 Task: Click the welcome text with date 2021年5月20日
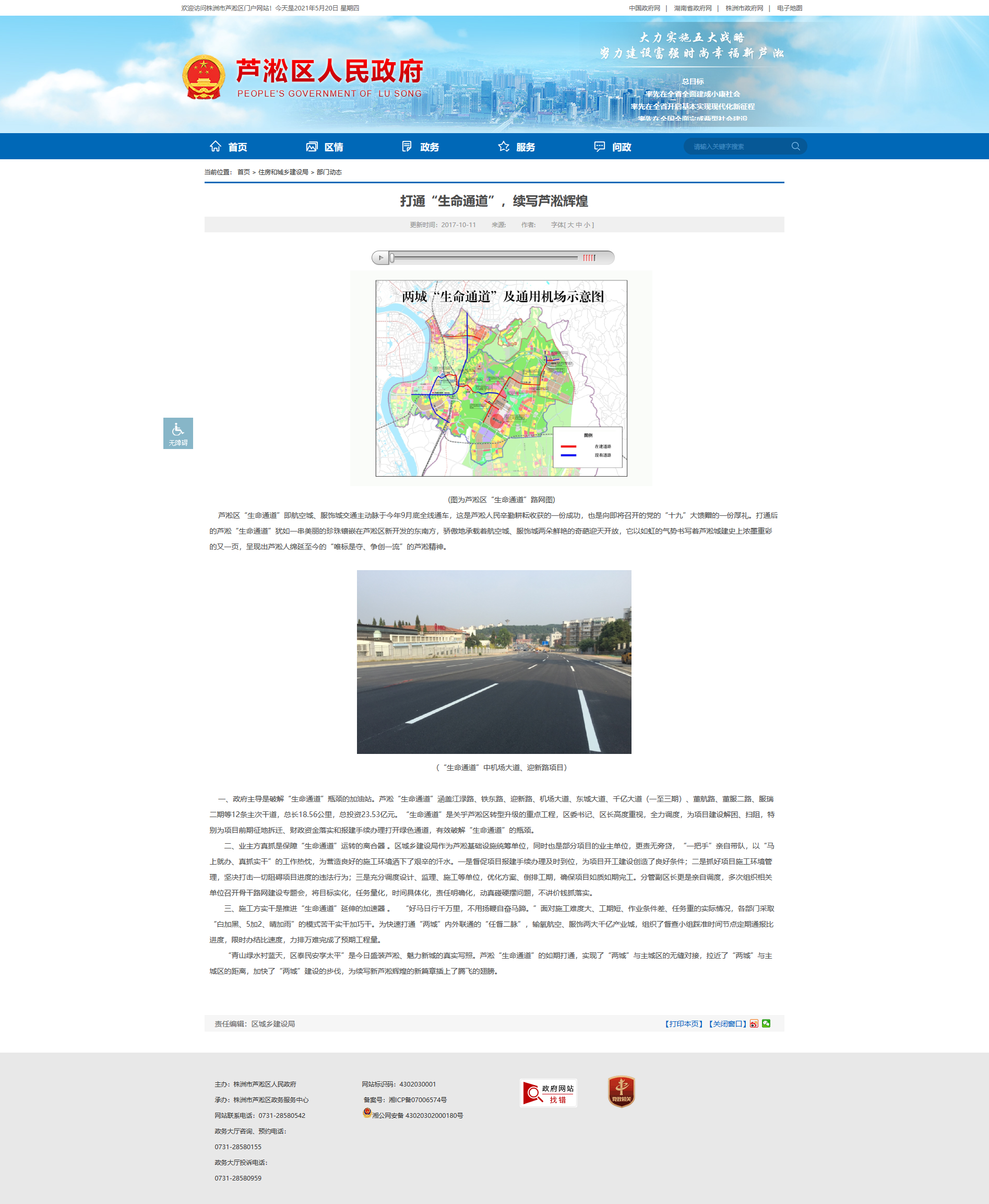point(270,8)
